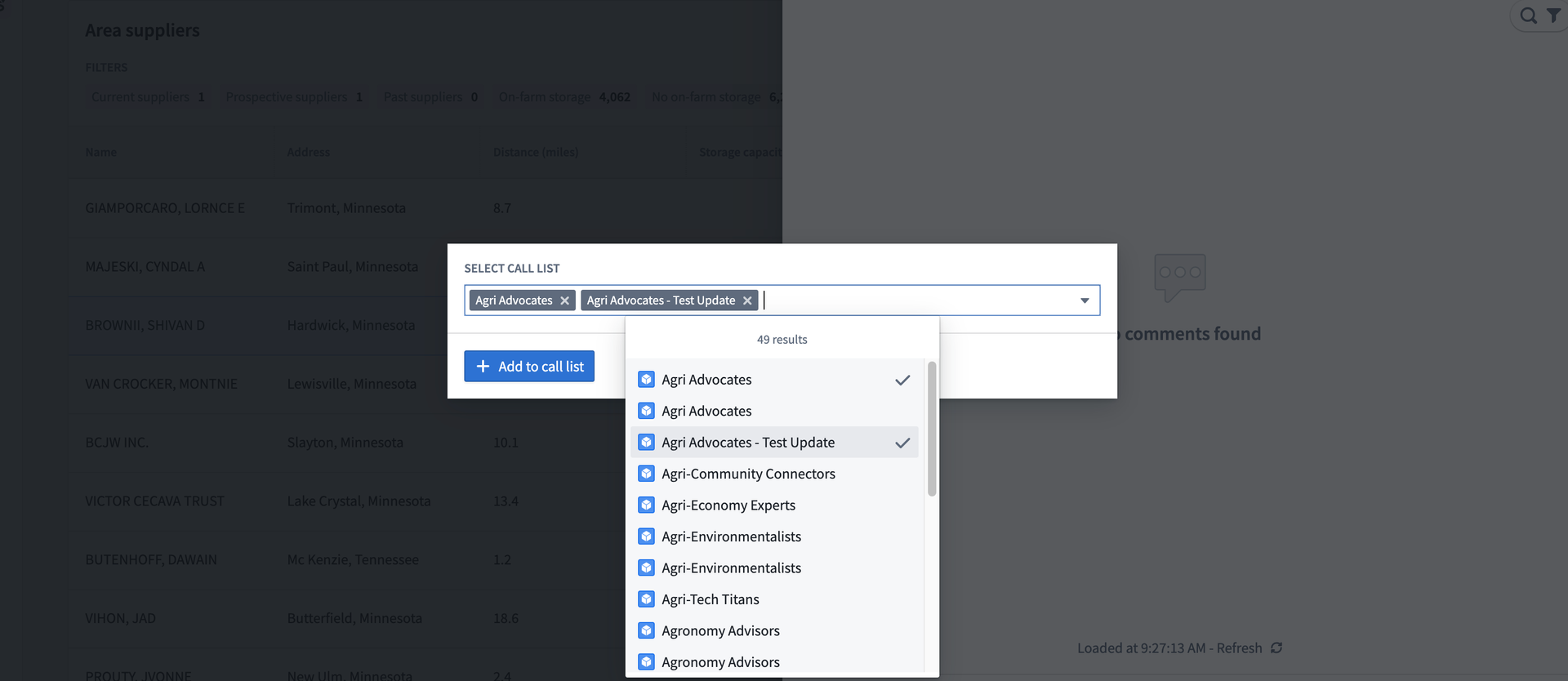Click the Add to call list button
1568x681 pixels.
pos(529,367)
